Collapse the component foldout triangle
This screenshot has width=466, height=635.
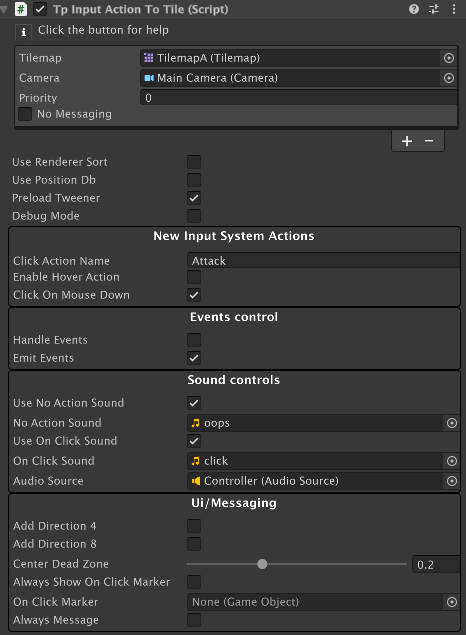point(4,9)
